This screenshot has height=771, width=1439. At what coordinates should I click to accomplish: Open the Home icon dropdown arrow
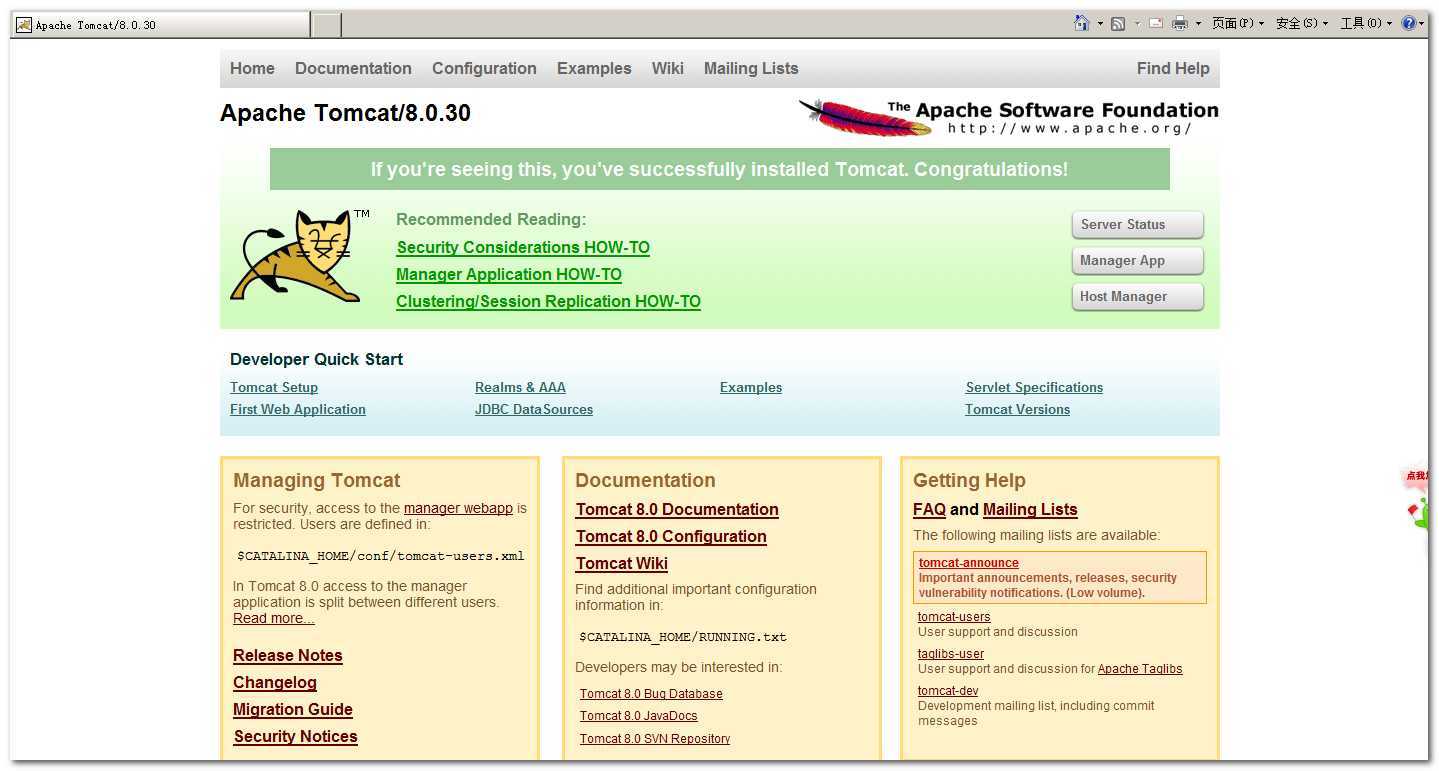(1100, 23)
